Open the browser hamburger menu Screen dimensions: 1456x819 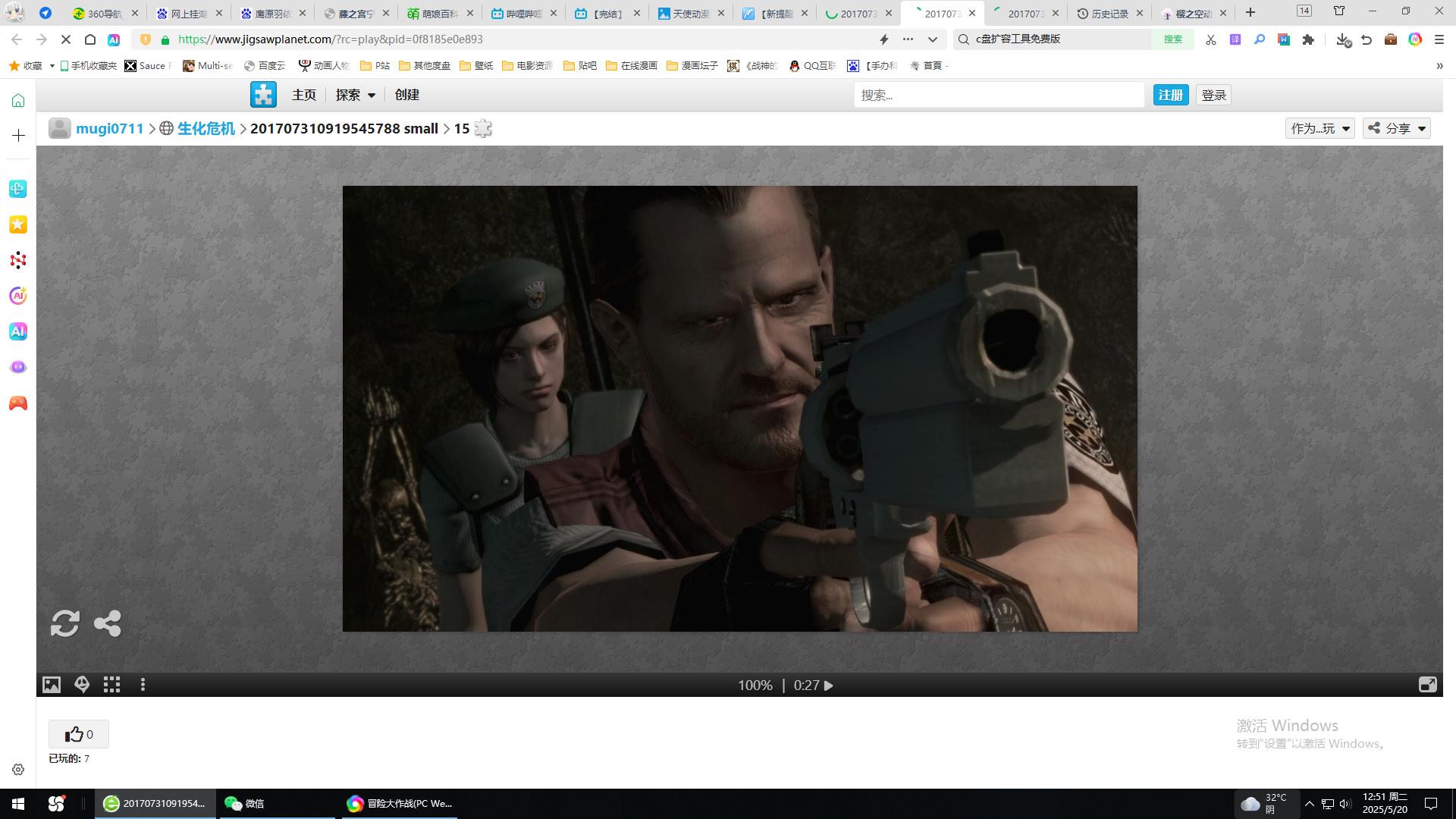tap(1439, 39)
